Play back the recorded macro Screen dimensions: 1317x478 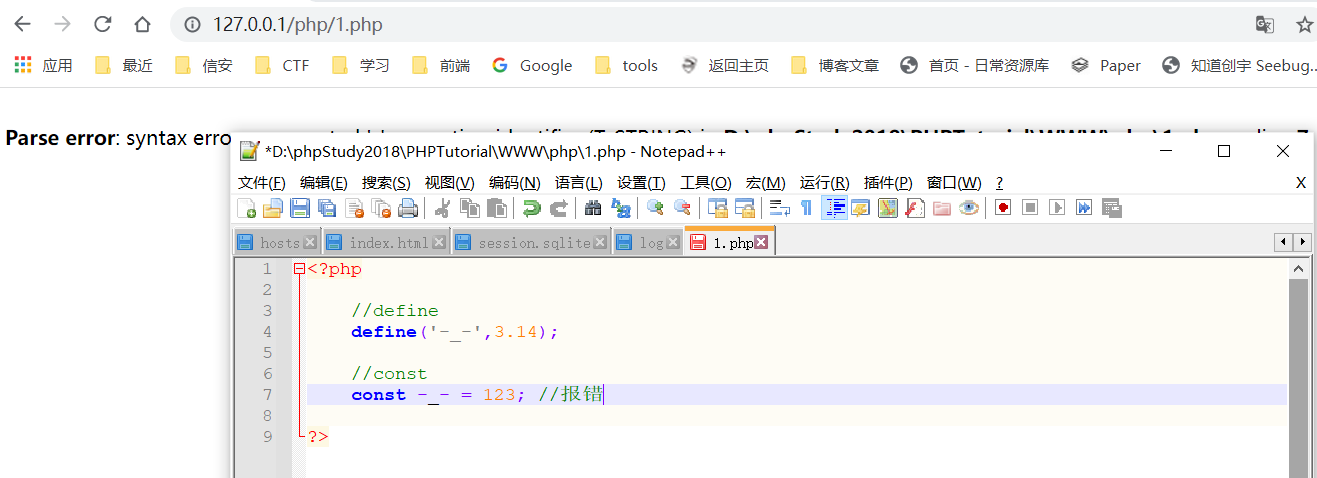(1057, 207)
